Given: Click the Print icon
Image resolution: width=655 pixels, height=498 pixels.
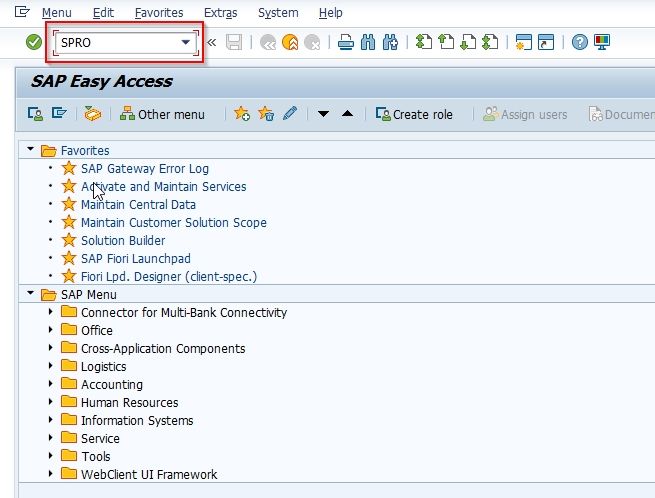Looking at the screenshot, I should 346,42.
